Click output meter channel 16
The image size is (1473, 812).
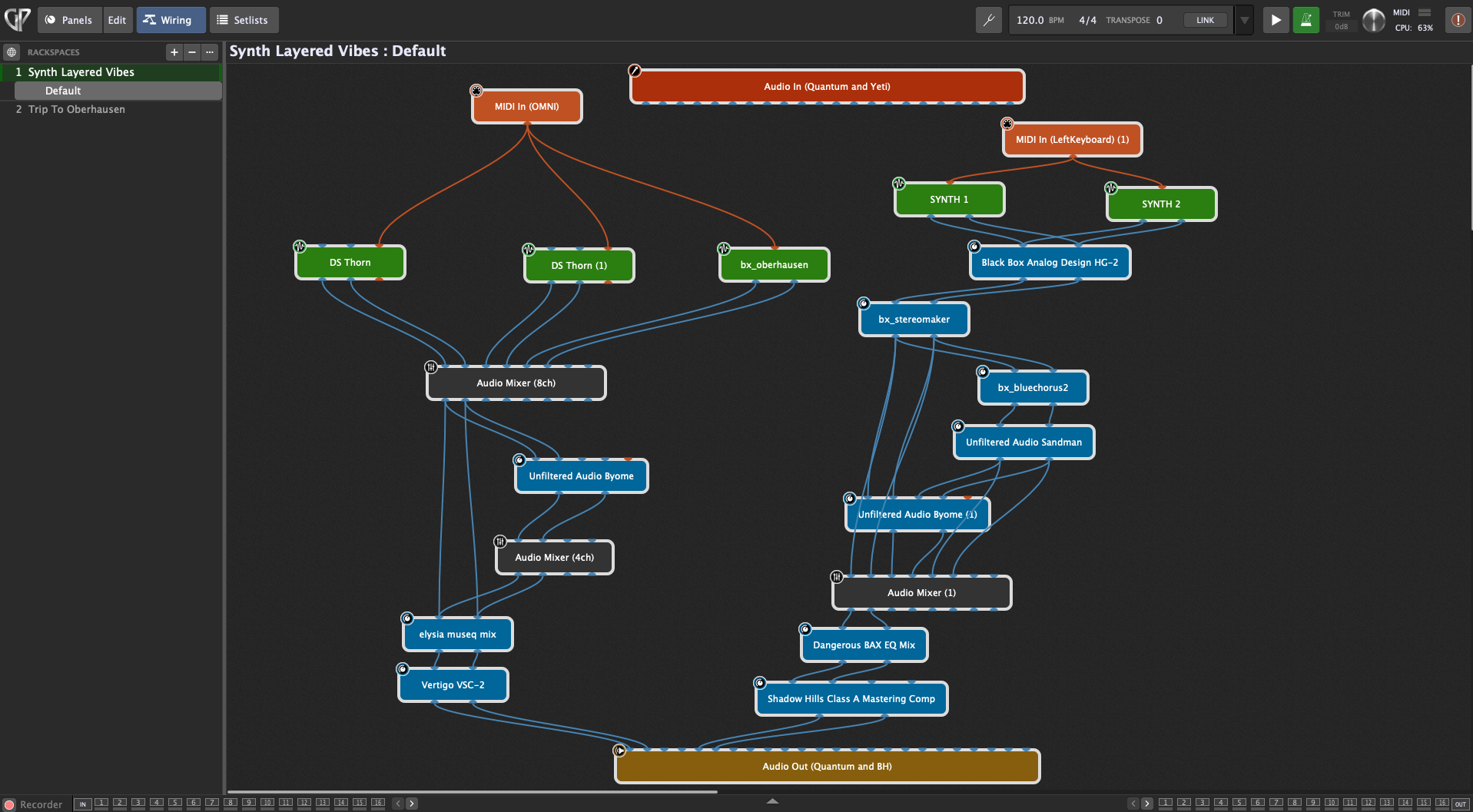pos(1442,804)
